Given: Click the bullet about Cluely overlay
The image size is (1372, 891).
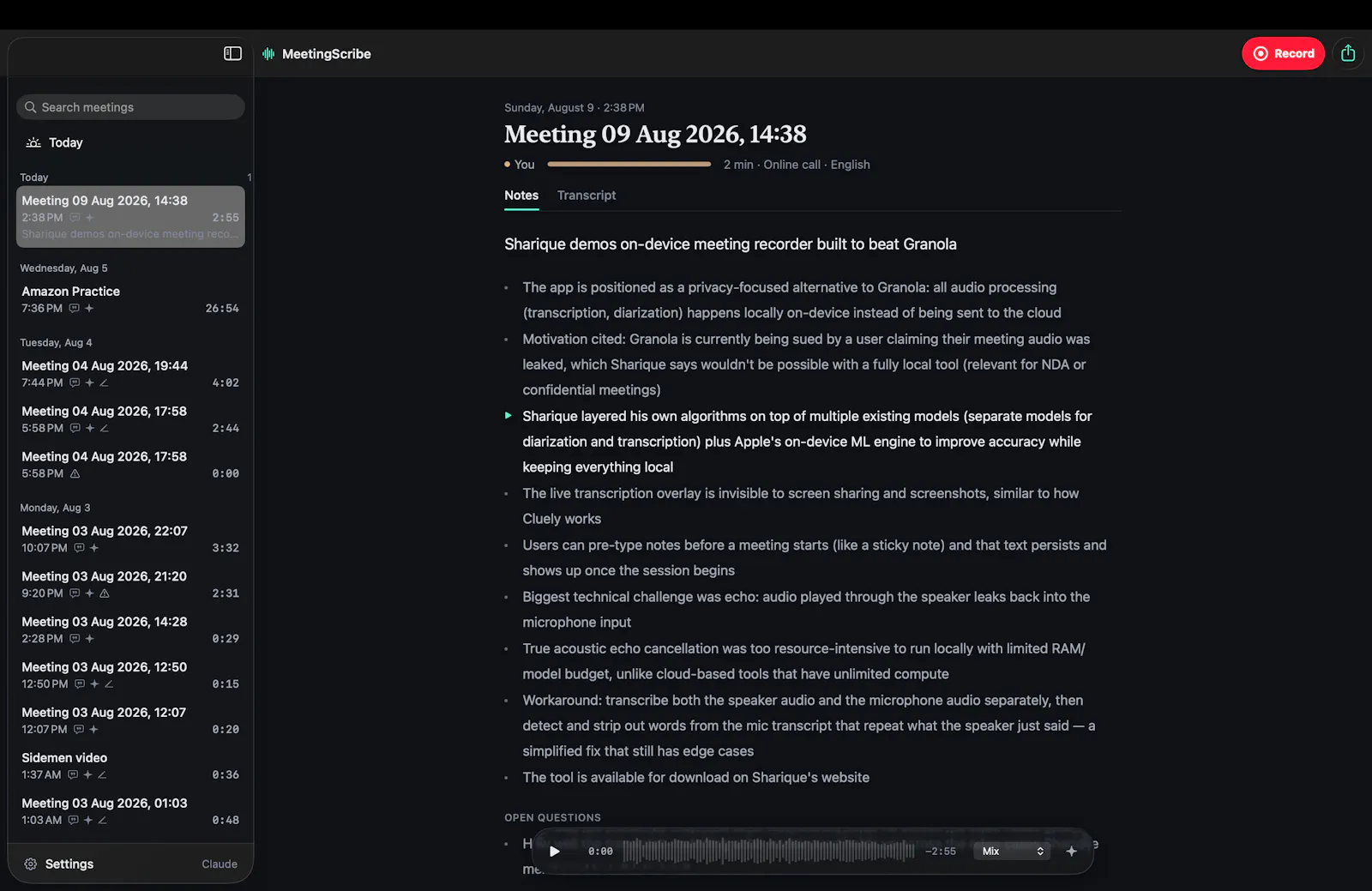Looking at the screenshot, I should [801, 506].
